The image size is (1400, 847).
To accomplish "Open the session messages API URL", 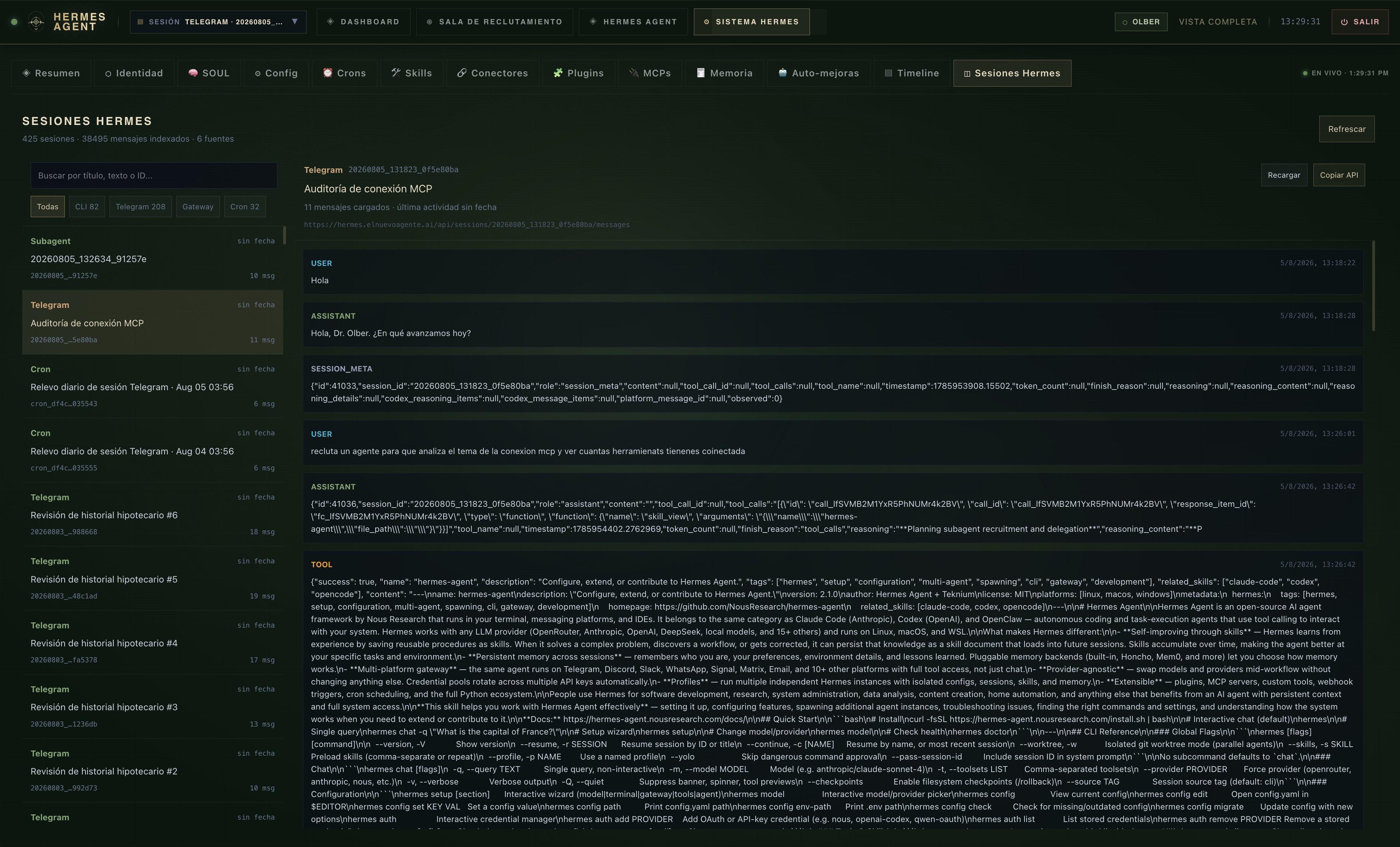I will click(x=466, y=225).
